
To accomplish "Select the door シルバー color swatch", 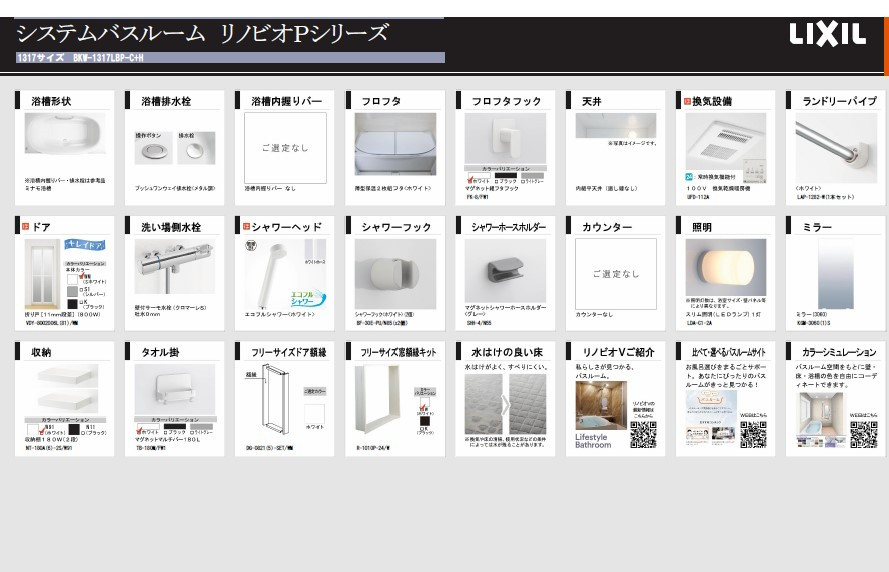I will tap(72, 291).
